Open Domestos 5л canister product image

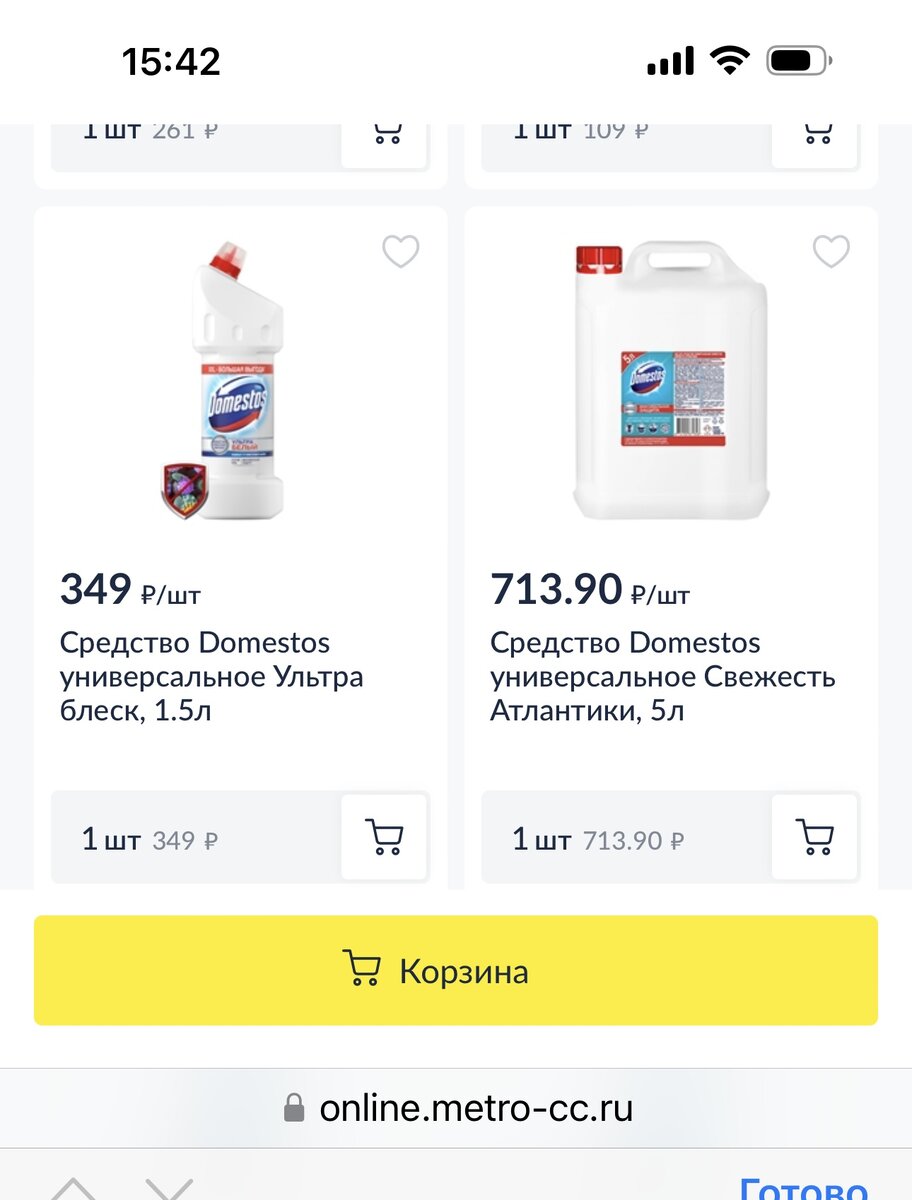670,382
